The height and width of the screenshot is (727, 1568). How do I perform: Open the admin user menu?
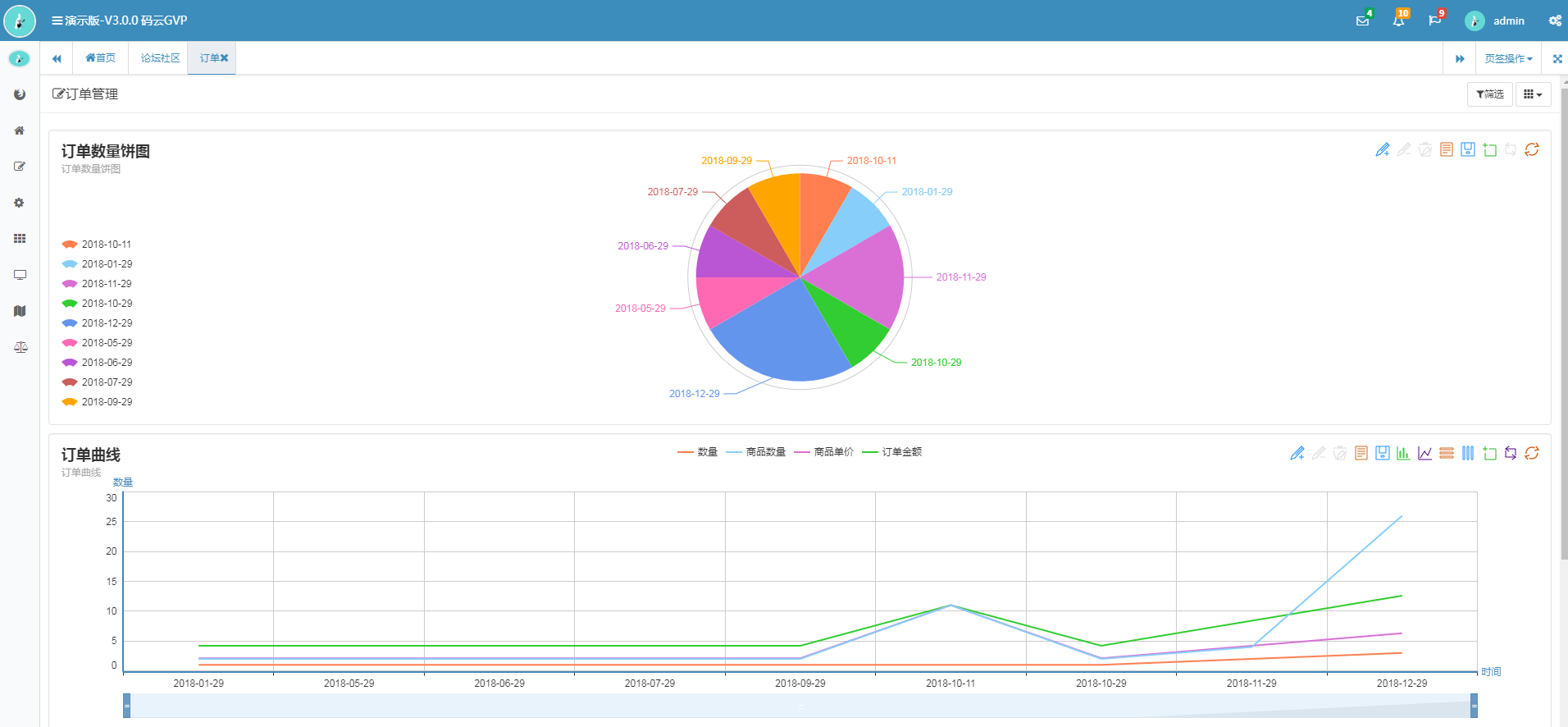pos(1496,21)
